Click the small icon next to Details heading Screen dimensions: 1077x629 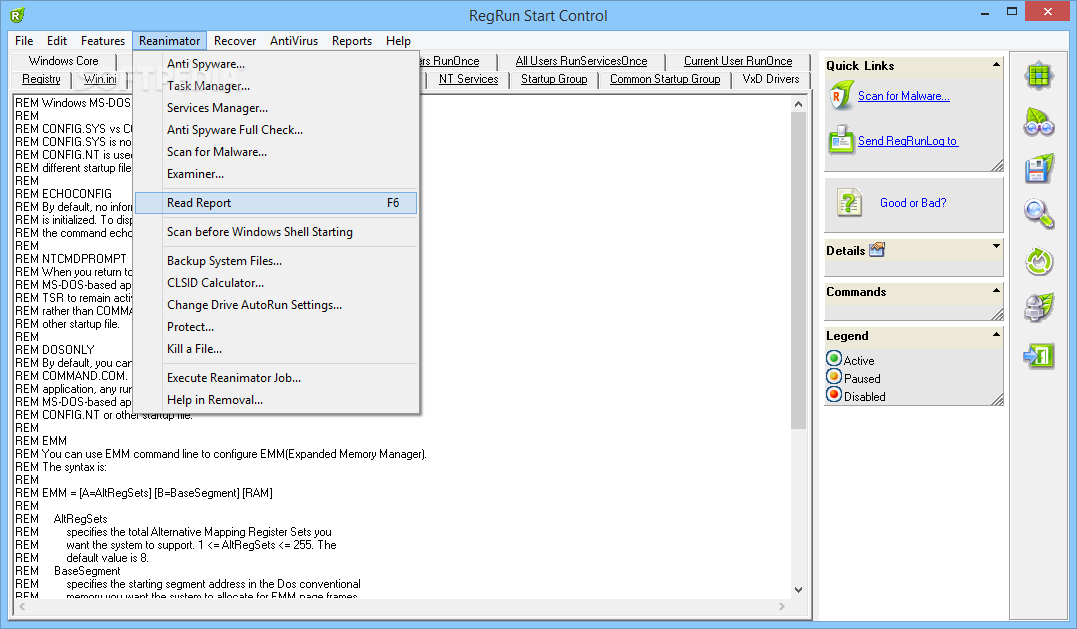tap(877, 250)
